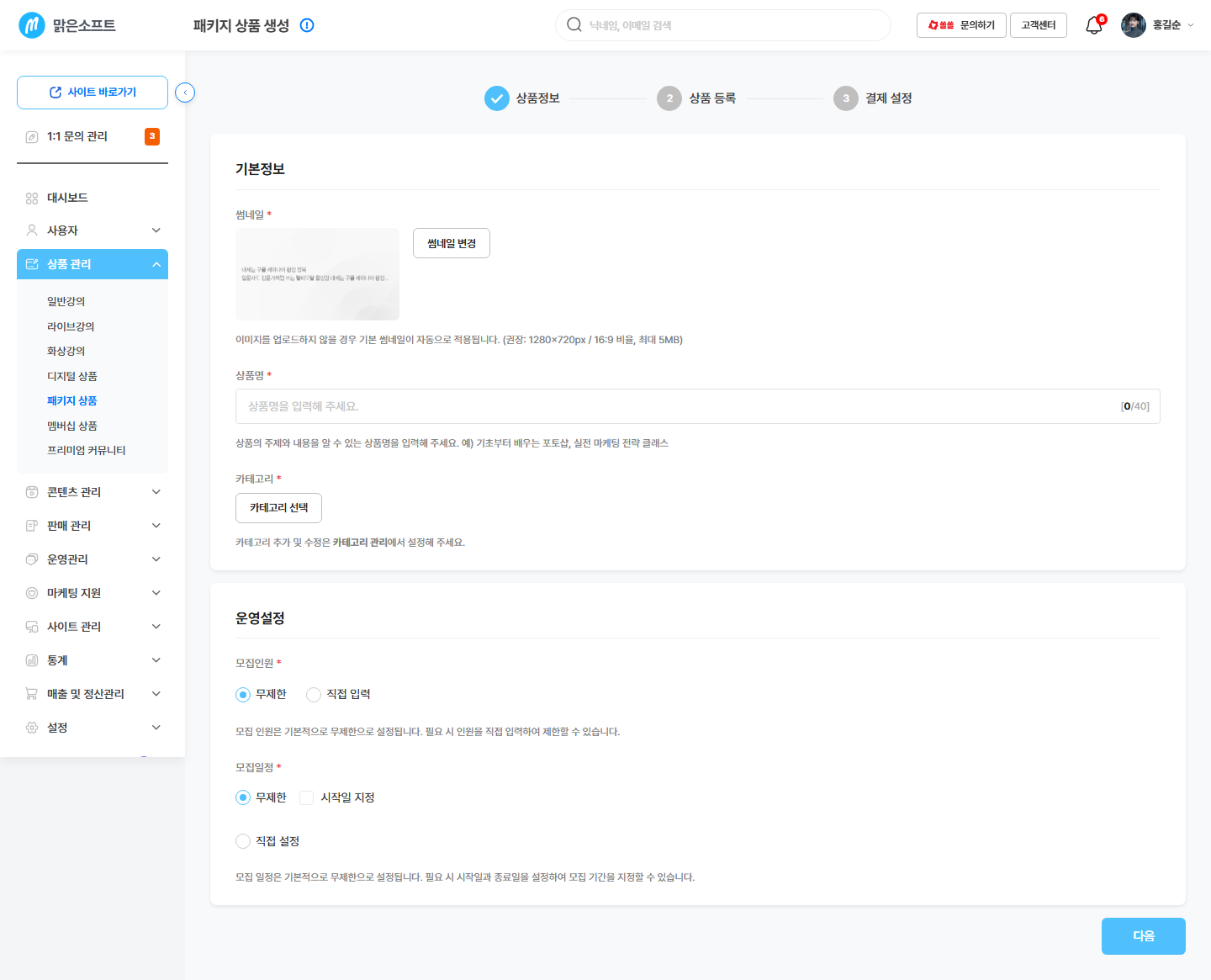The height and width of the screenshot is (980, 1211).
Task: Collapse the sidebar with the round arrow button
Action: [x=185, y=93]
